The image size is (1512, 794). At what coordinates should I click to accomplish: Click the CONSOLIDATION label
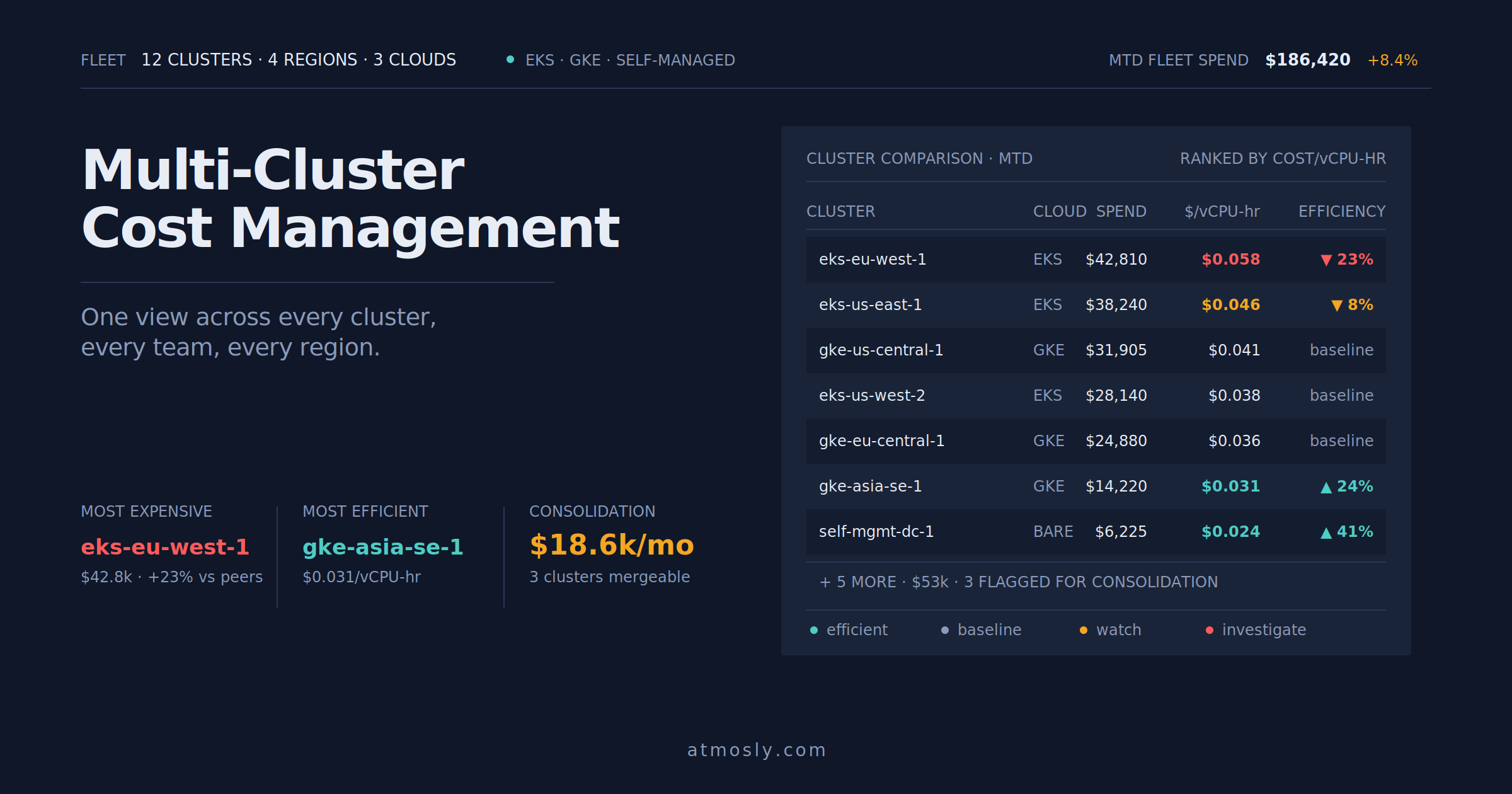click(592, 511)
